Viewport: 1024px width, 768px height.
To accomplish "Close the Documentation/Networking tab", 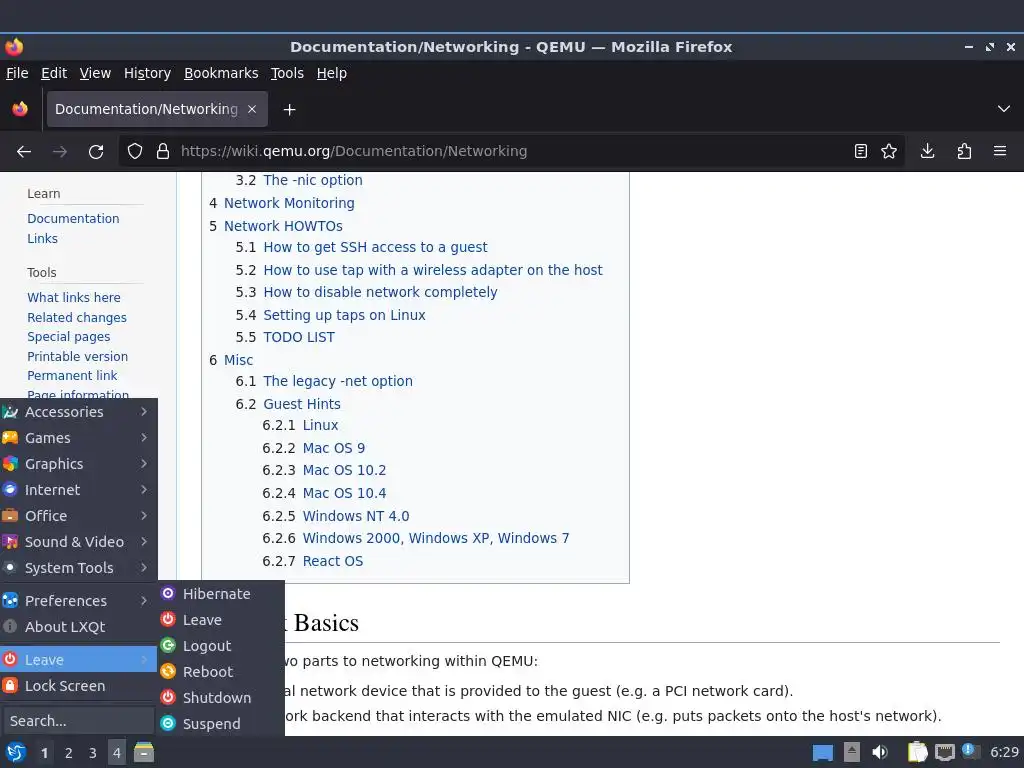I will pyautogui.click(x=252, y=109).
